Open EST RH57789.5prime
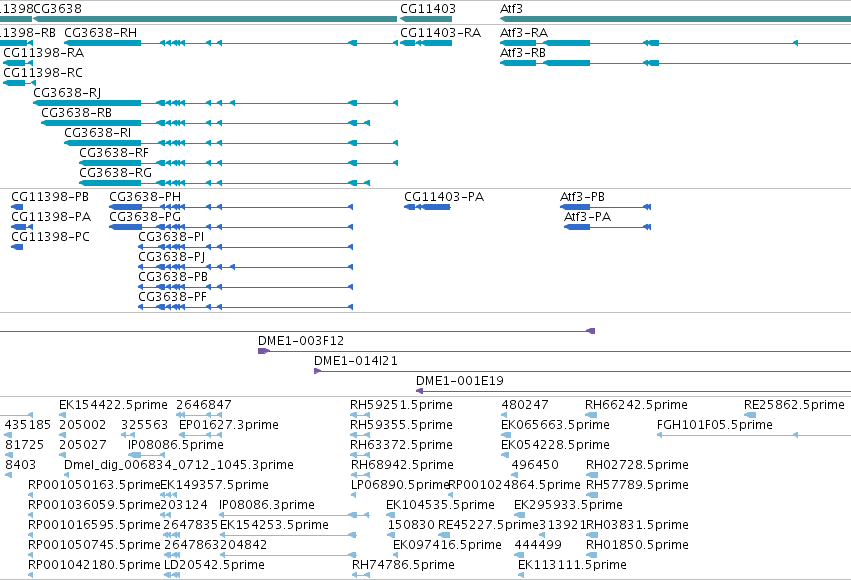851x580 pixels. [637, 485]
